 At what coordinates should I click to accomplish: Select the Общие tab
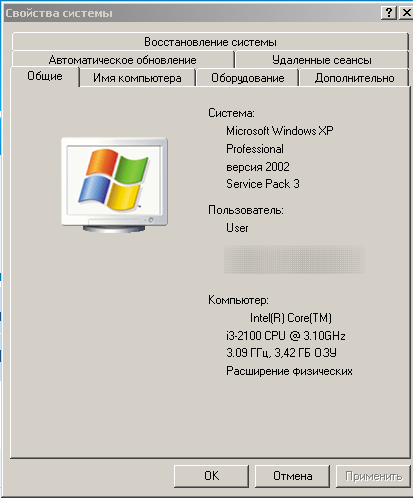pyautogui.click(x=45, y=76)
